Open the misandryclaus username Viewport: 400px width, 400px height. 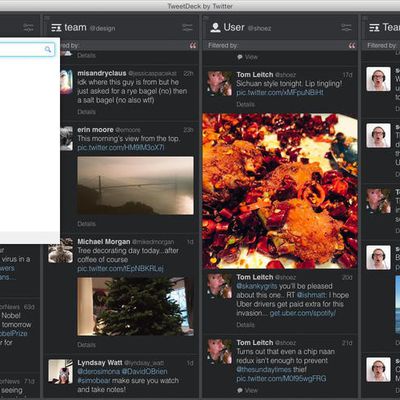point(102,73)
